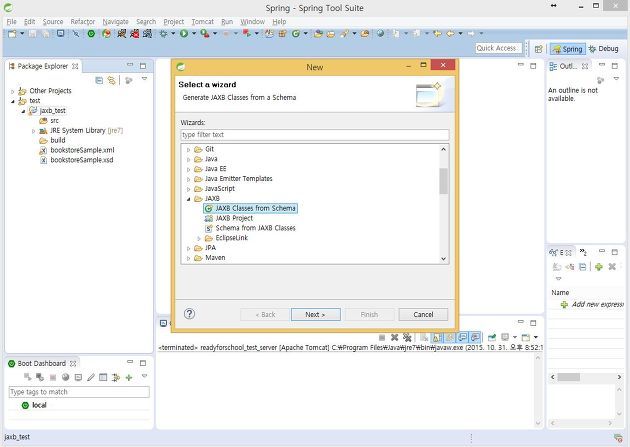Expand the EclipseLink subfolder
630x447 pixels.
[x=199, y=238]
